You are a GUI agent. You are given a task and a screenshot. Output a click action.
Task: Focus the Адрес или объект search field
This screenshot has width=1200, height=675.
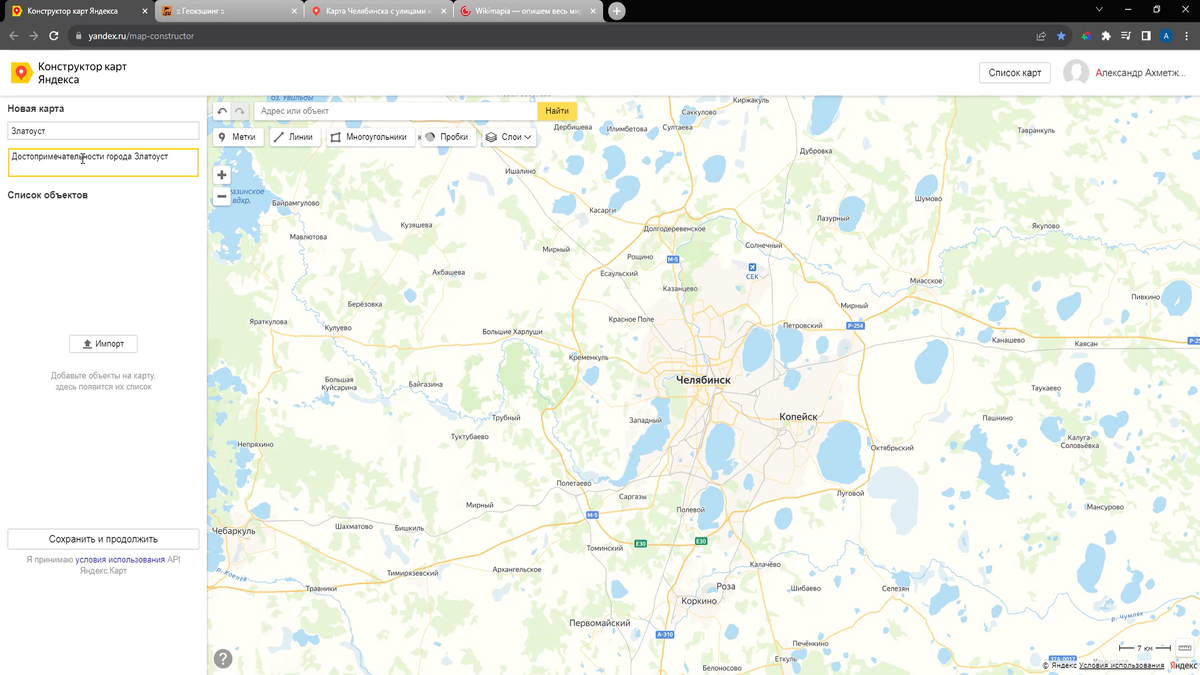click(x=396, y=111)
